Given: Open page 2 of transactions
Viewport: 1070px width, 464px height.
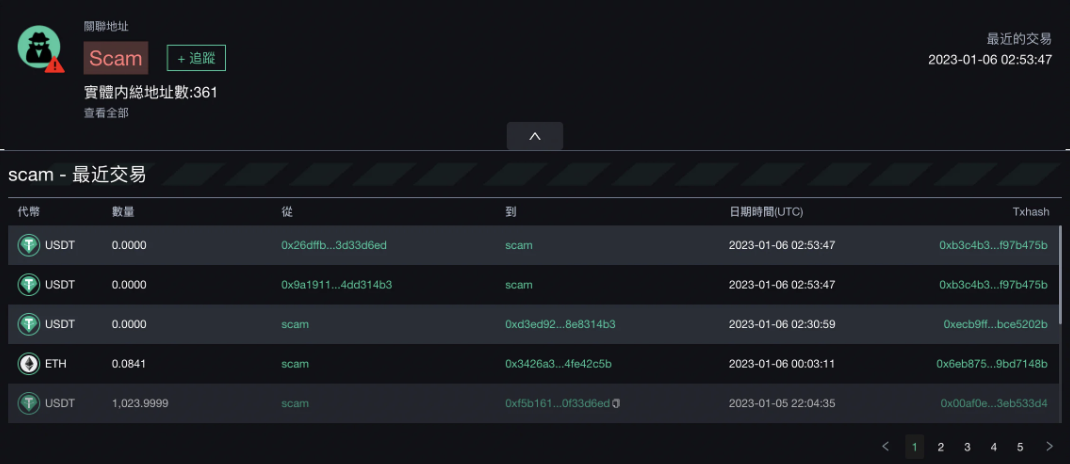Looking at the screenshot, I should coord(941,447).
